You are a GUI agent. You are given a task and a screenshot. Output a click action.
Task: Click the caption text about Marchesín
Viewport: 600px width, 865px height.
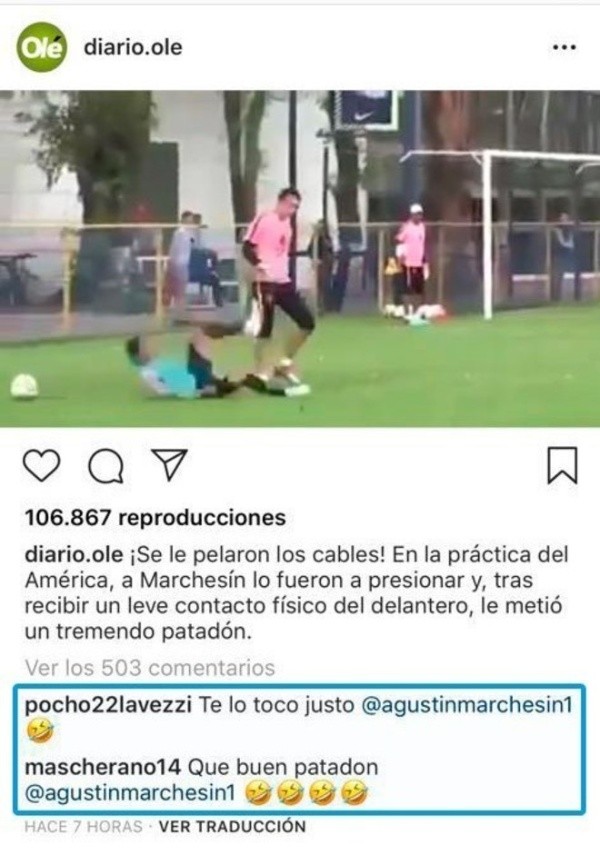coord(296,593)
